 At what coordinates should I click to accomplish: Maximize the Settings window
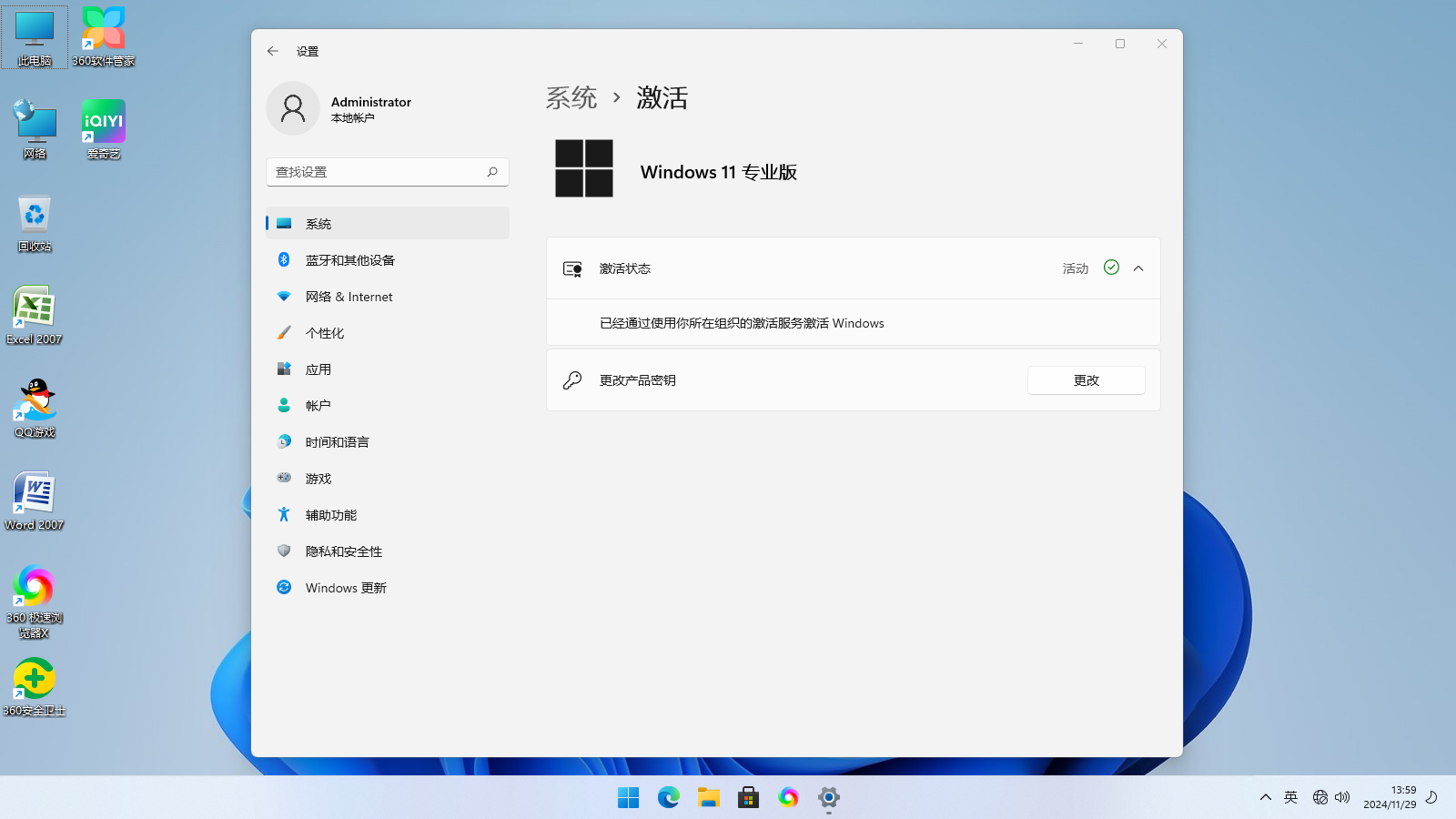pyautogui.click(x=1120, y=44)
